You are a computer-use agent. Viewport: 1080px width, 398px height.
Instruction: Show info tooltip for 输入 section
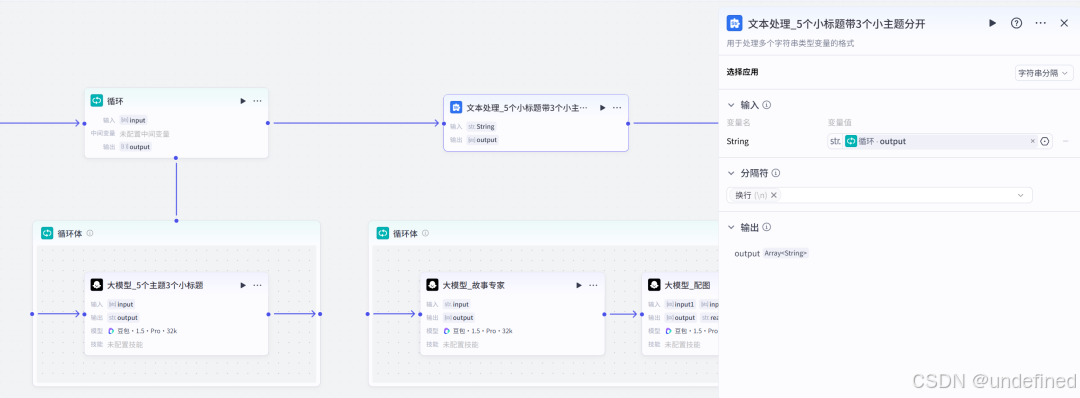pos(767,105)
